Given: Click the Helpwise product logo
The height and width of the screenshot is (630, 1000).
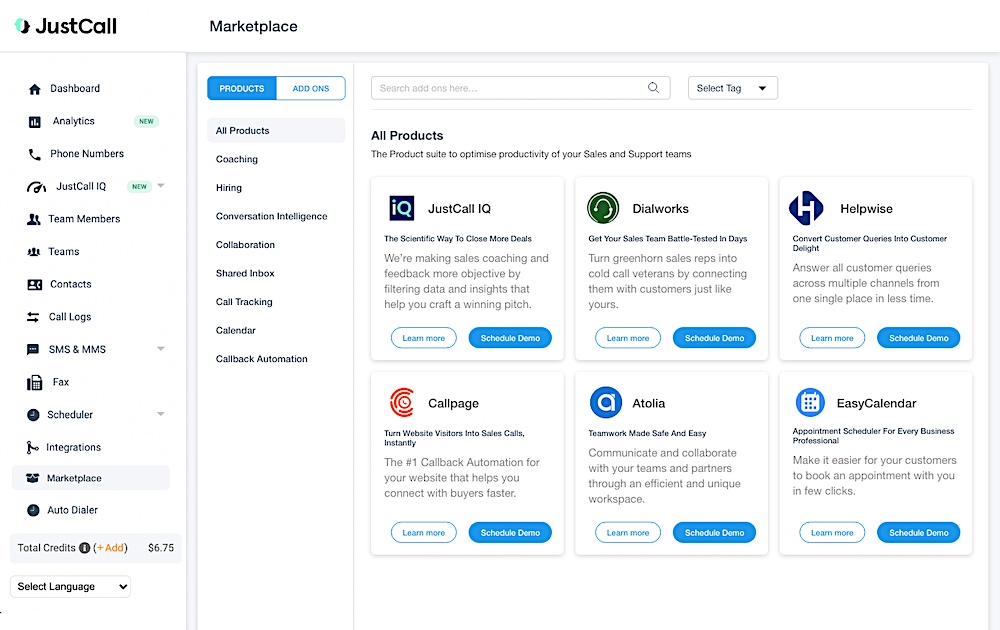Looking at the screenshot, I should point(805,208).
